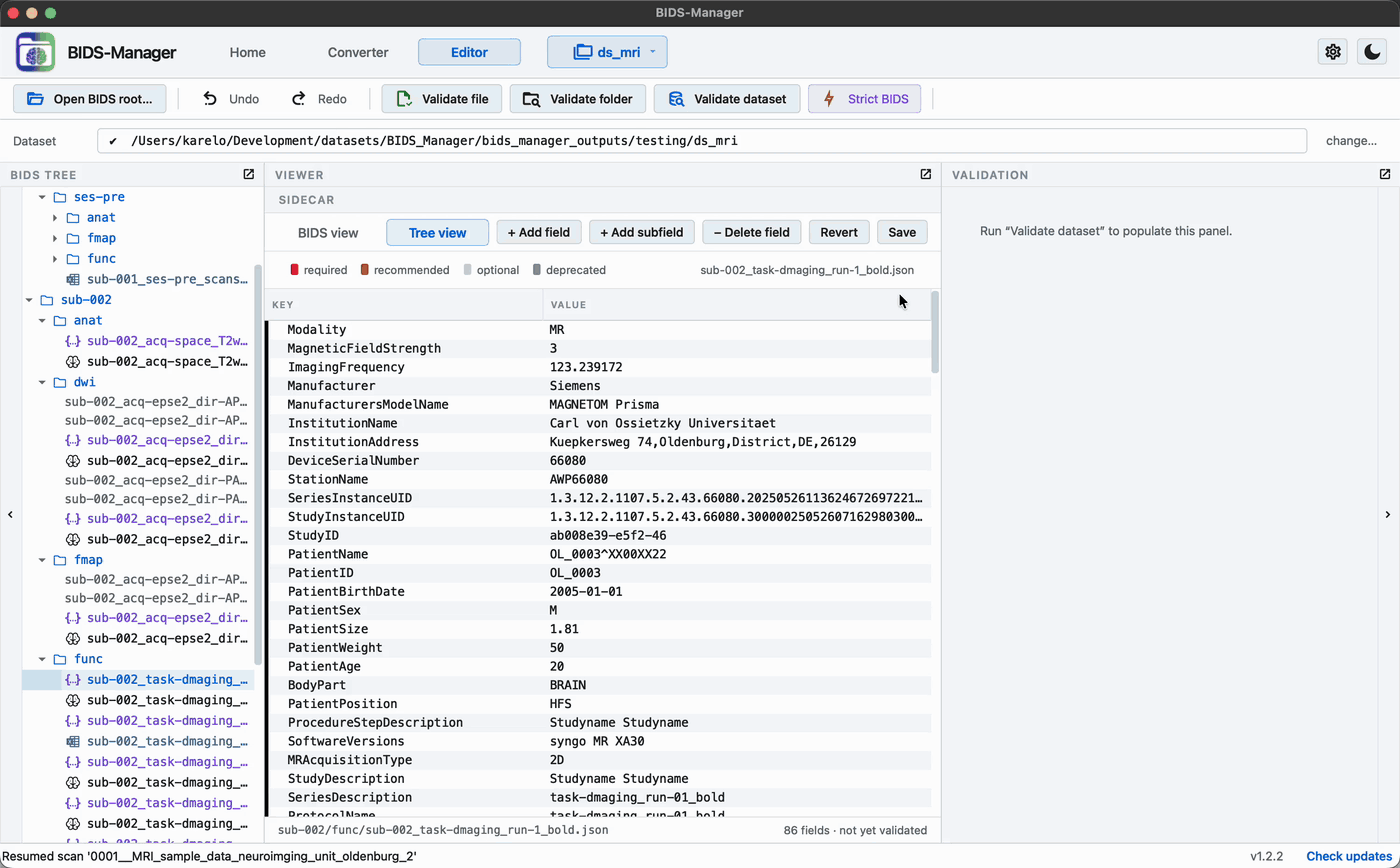Click the Redo toolbar button
This screenshot has width=1400, height=868.
pos(319,99)
